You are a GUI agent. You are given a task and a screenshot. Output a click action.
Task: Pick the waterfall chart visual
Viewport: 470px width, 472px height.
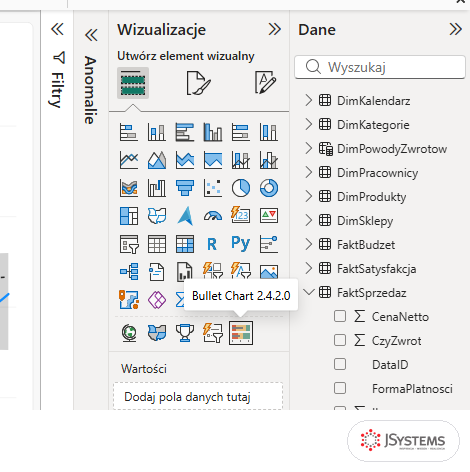157,188
